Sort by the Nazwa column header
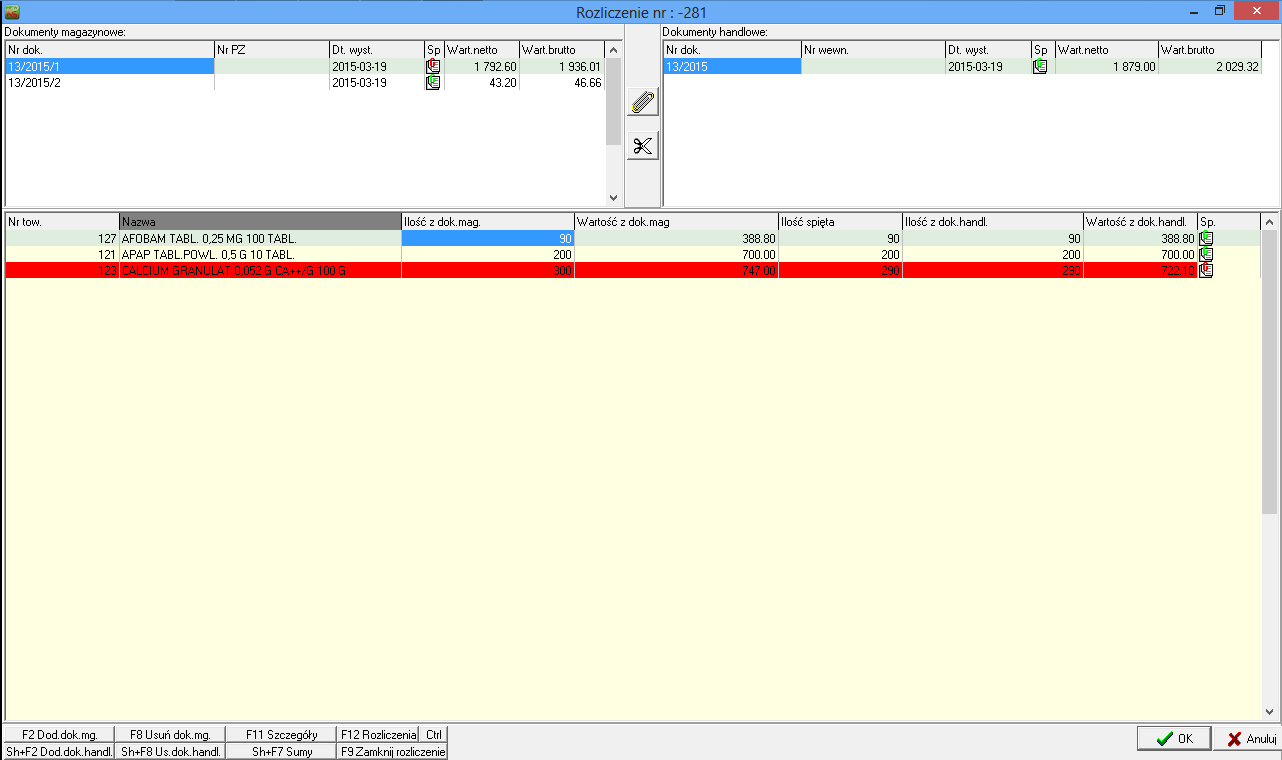Viewport: 1282px width, 760px height. pyautogui.click(x=259, y=221)
